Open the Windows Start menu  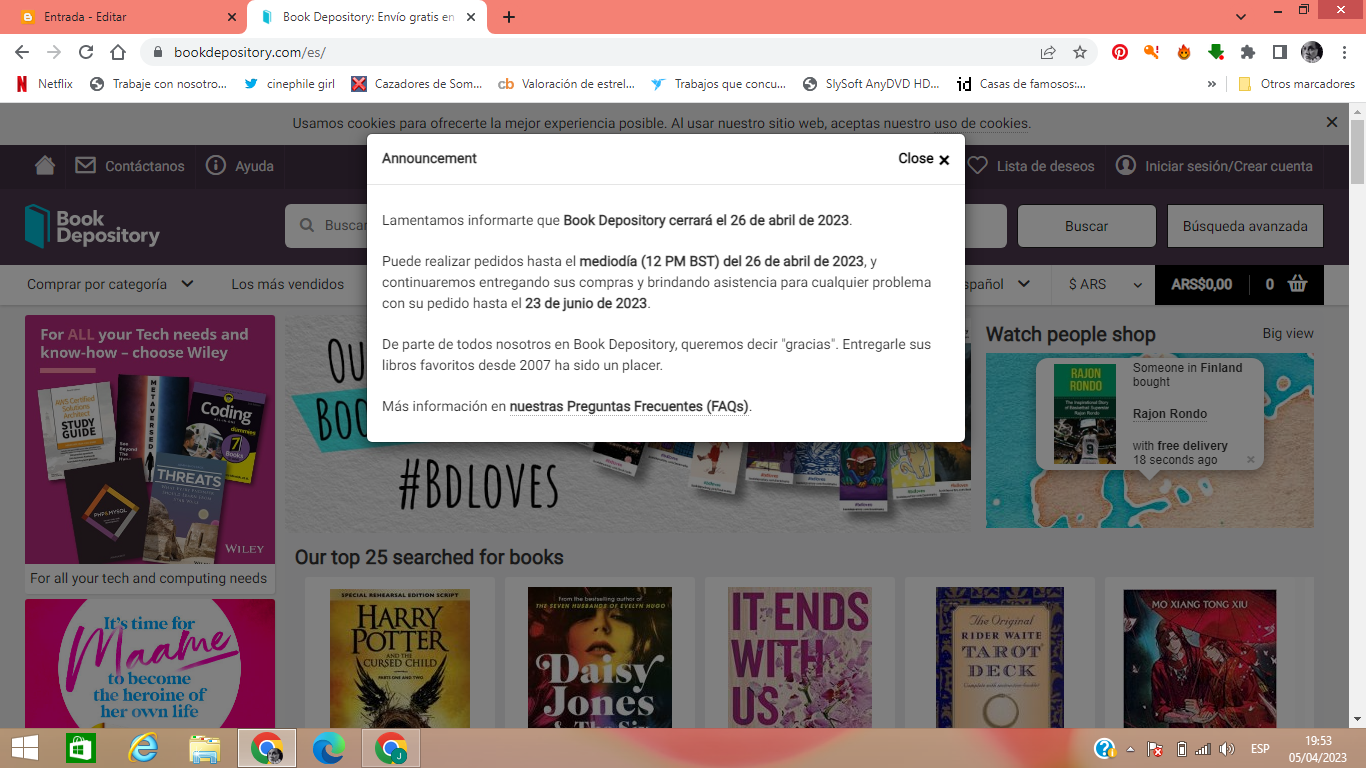click(x=24, y=748)
